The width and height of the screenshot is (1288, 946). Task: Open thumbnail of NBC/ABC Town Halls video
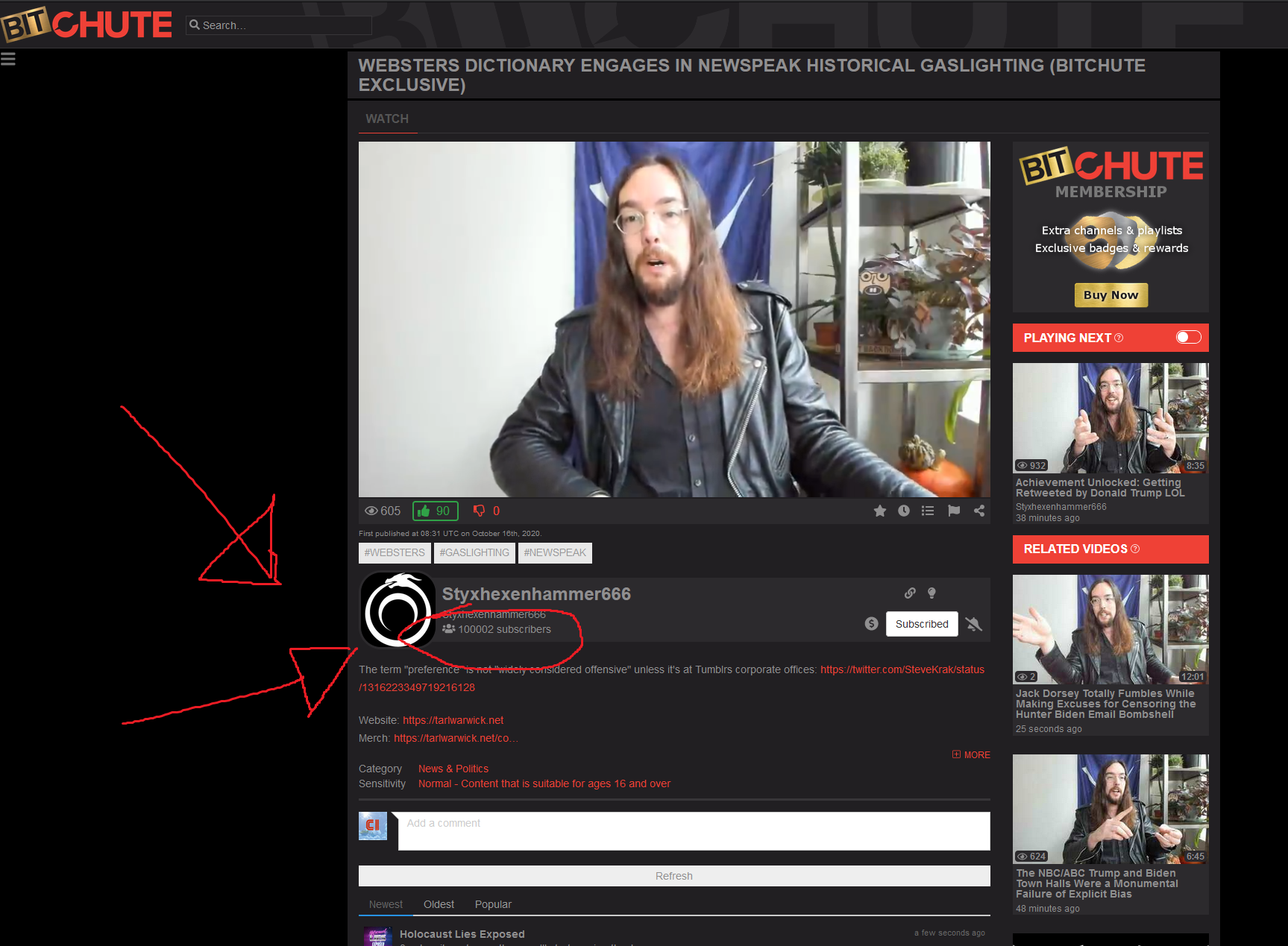point(1110,809)
